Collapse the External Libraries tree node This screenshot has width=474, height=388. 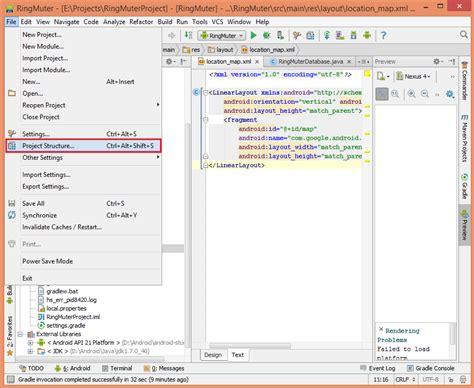pyautogui.click(x=21, y=334)
